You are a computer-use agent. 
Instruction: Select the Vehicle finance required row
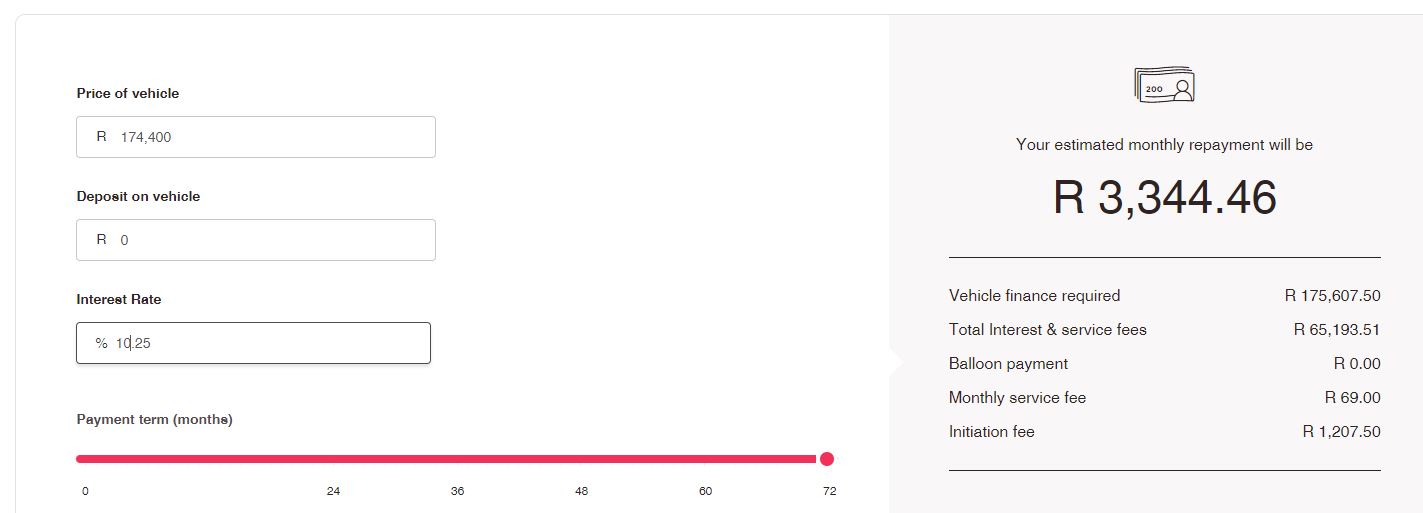tap(1165, 296)
